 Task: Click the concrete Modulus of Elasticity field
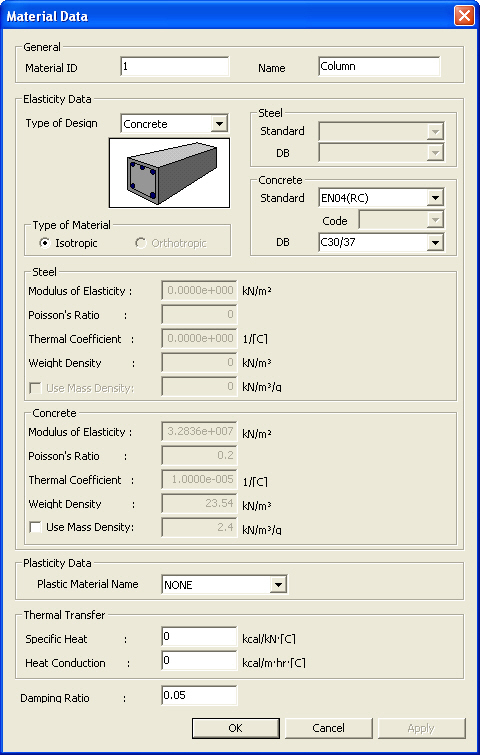tap(199, 432)
